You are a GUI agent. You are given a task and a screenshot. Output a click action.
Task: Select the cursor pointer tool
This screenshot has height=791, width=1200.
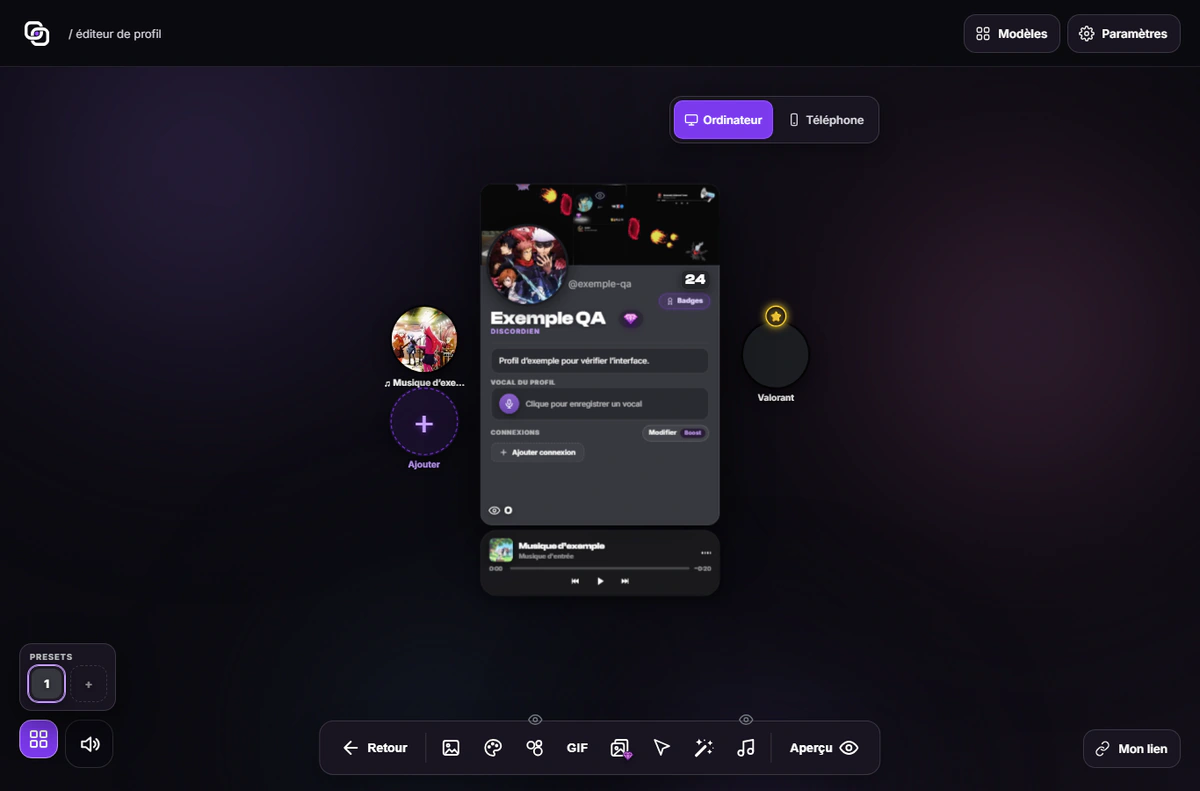click(662, 748)
